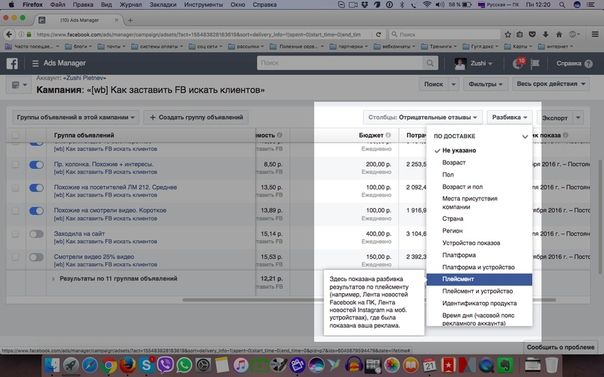Open Safari from the dock
604x377 pixels.
coord(90,365)
